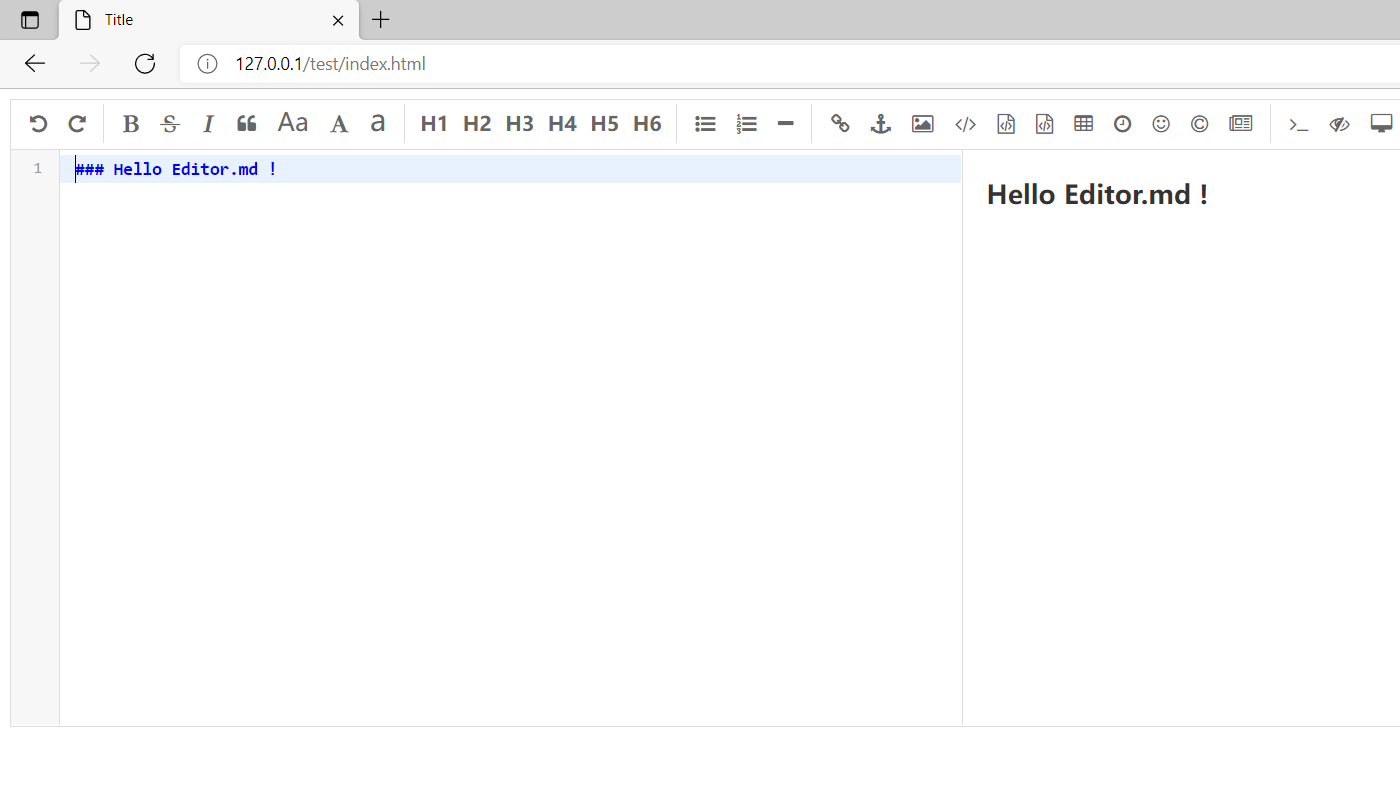Convert selection to lowercase with a icon
The height and width of the screenshot is (797, 1400).
[378, 123]
